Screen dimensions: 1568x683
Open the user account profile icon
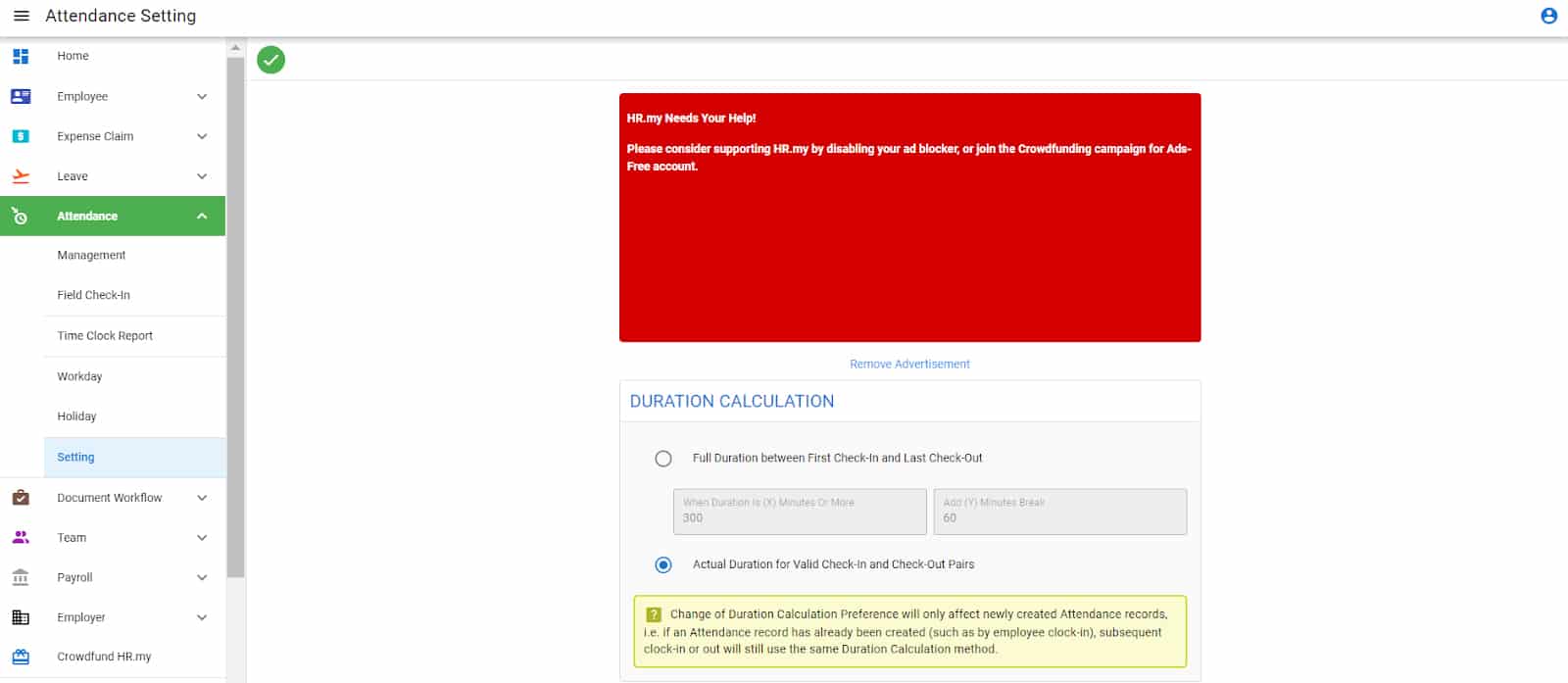pos(1548,16)
